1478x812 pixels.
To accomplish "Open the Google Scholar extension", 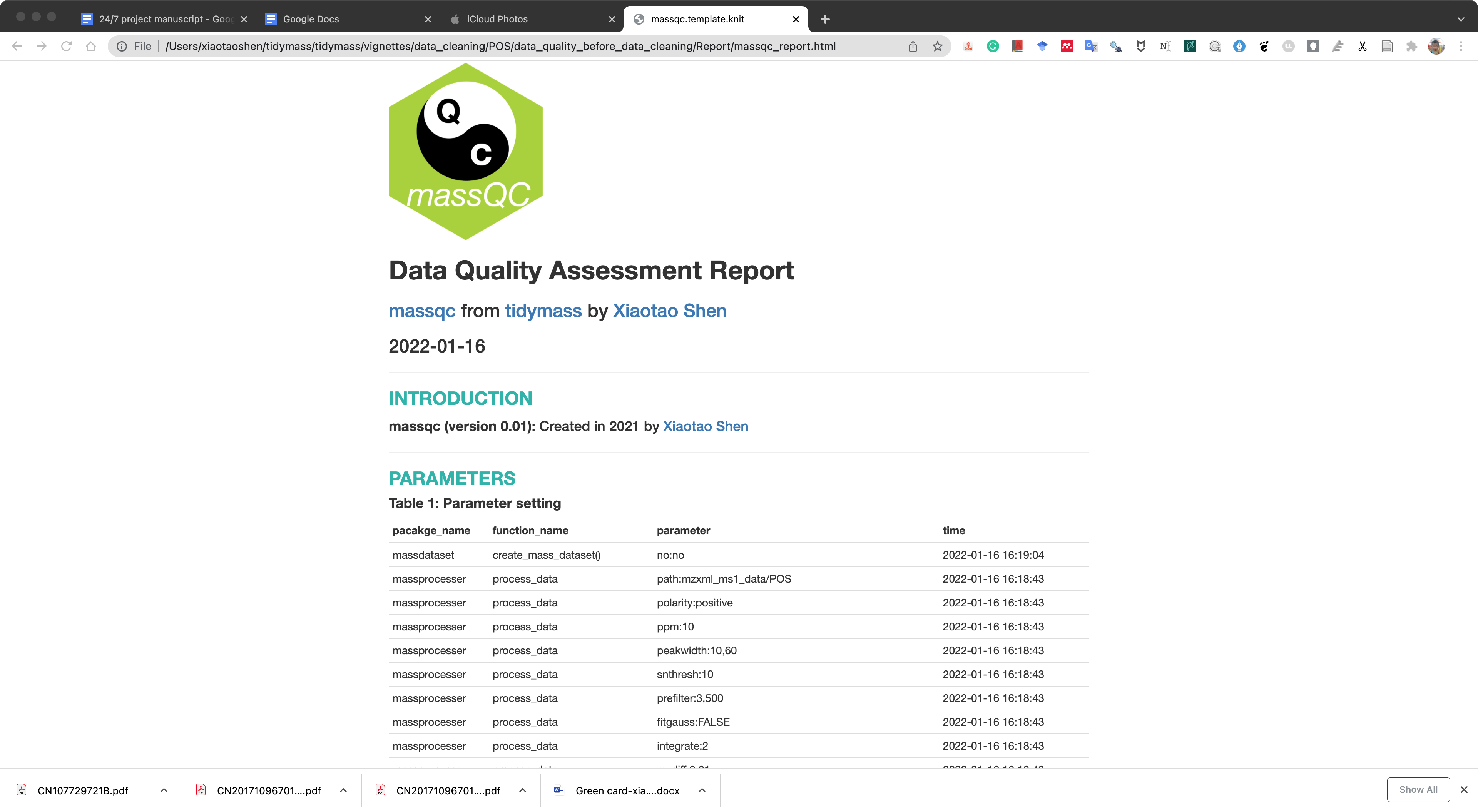I will pyautogui.click(x=1042, y=47).
